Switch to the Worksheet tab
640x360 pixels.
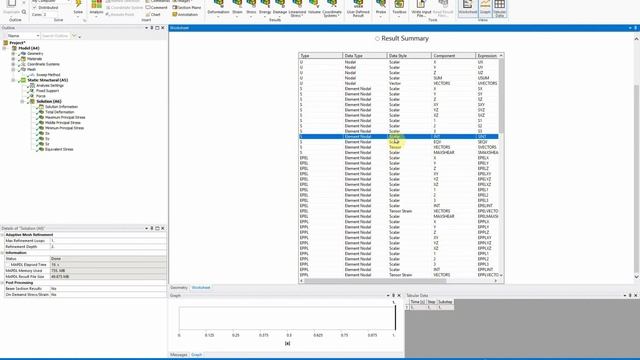tap(201, 288)
